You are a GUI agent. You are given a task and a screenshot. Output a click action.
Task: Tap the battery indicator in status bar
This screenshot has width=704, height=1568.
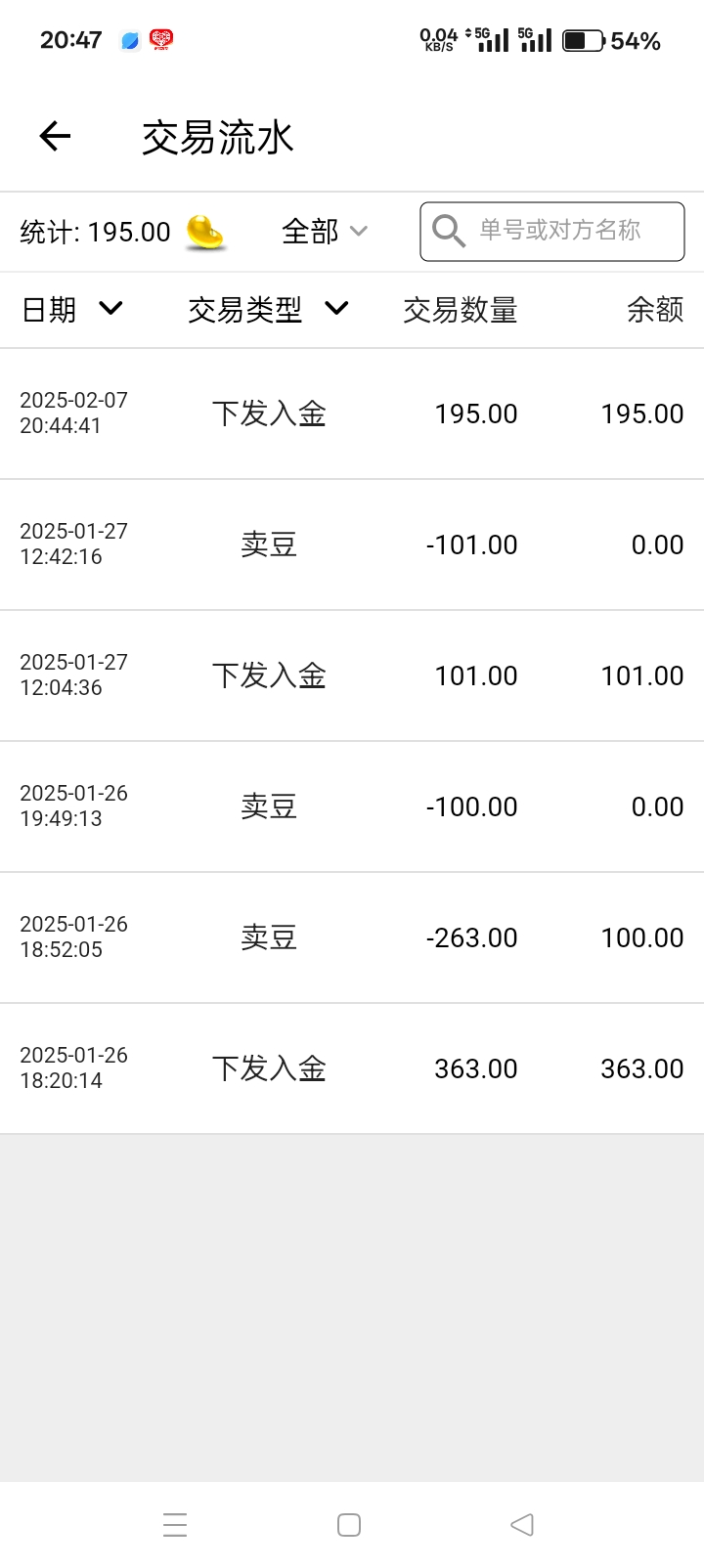[583, 40]
